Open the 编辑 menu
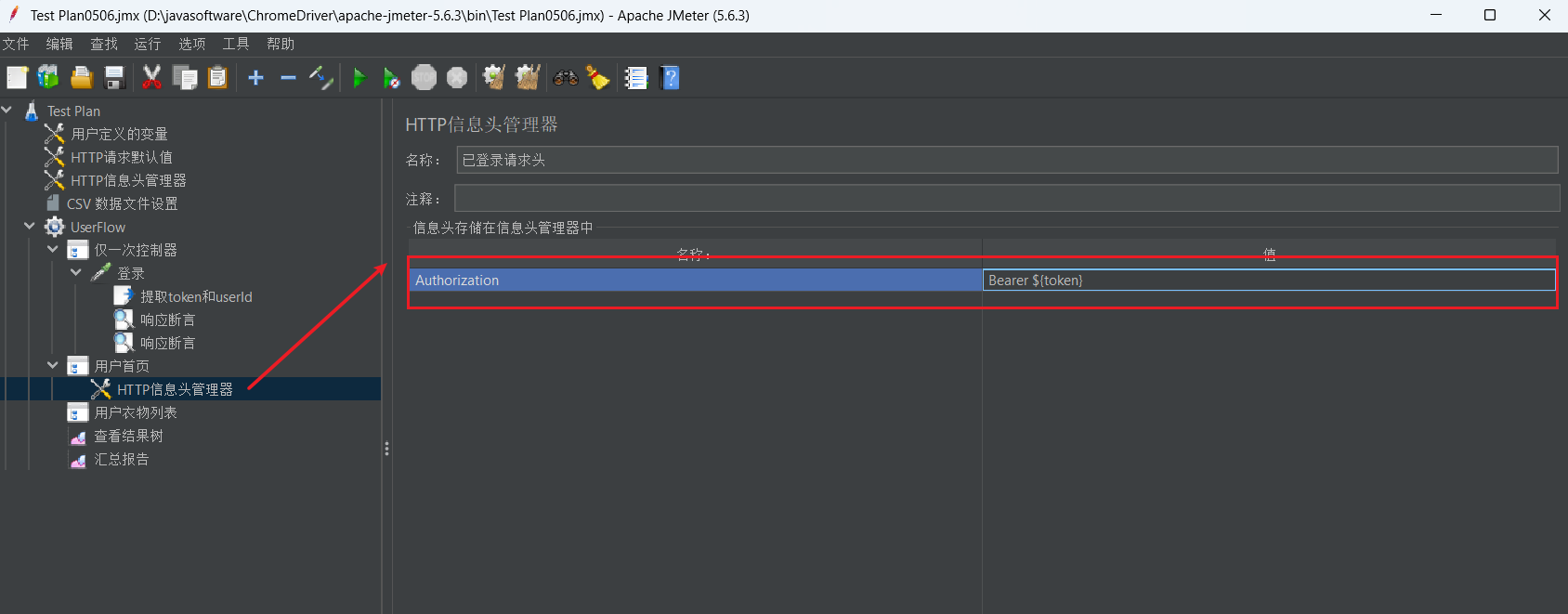 pyautogui.click(x=59, y=45)
